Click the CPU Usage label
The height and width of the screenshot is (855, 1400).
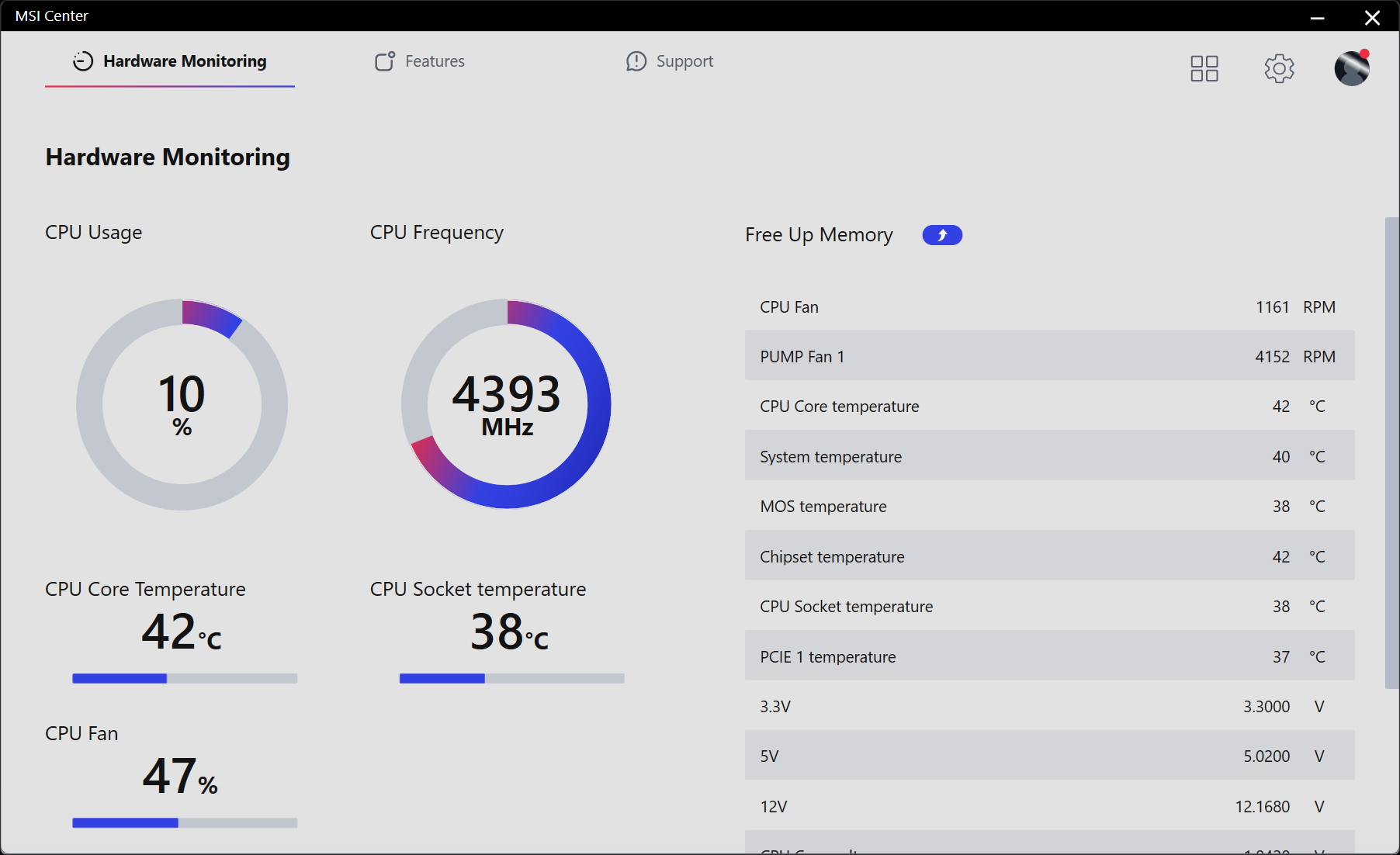pos(94,233)
